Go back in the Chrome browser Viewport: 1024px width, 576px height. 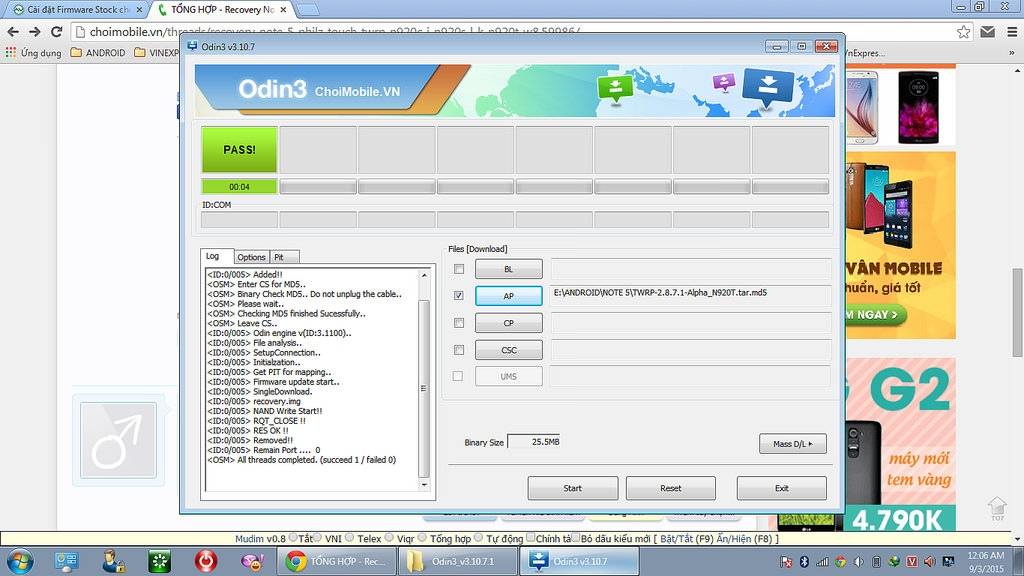point(13,31)
